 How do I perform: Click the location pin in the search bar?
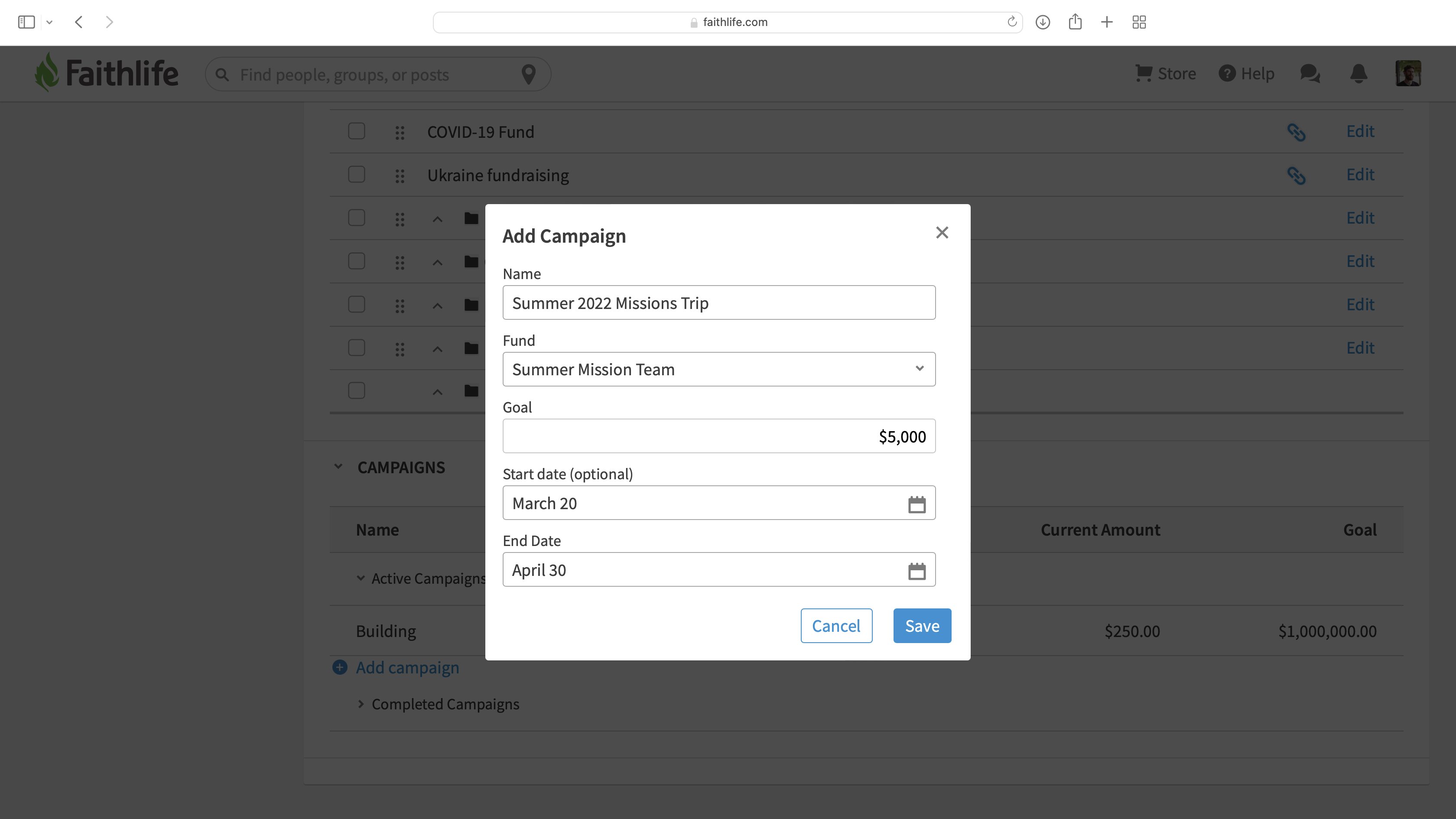[529, 74]
